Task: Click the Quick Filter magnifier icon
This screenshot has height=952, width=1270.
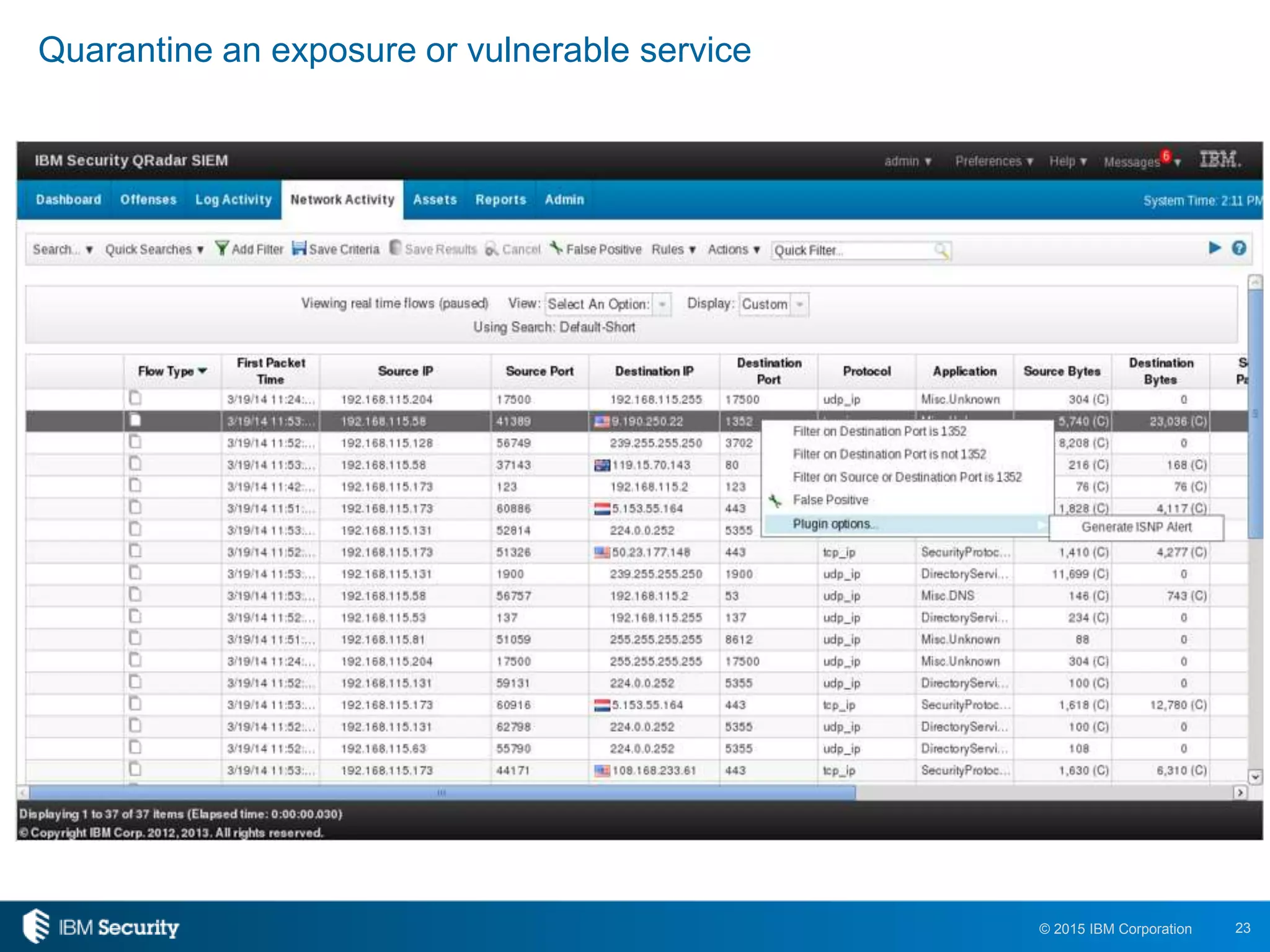Action: coord(942,250)
